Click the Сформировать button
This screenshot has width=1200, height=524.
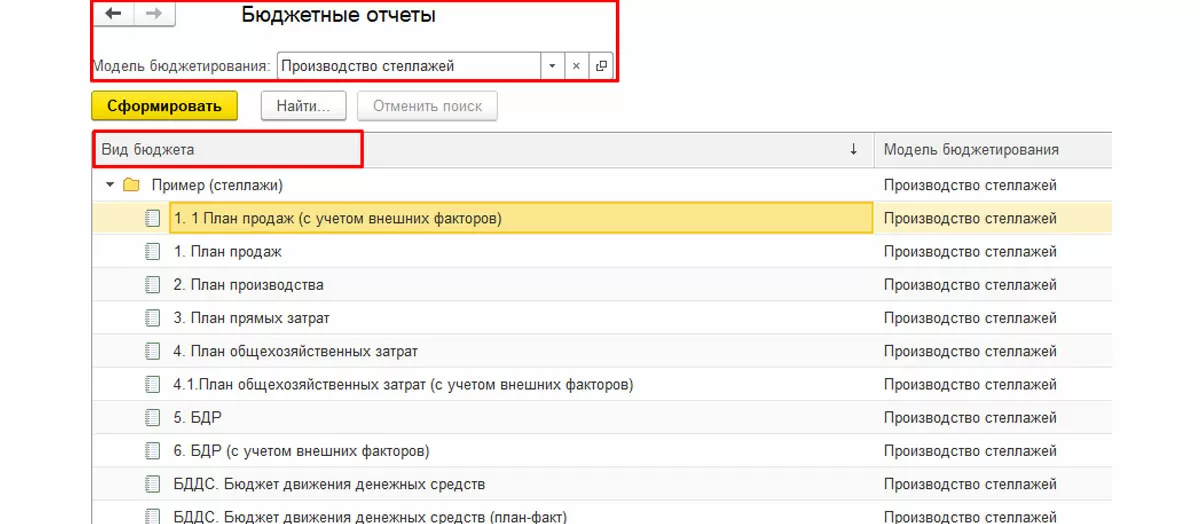coord(164,106)
